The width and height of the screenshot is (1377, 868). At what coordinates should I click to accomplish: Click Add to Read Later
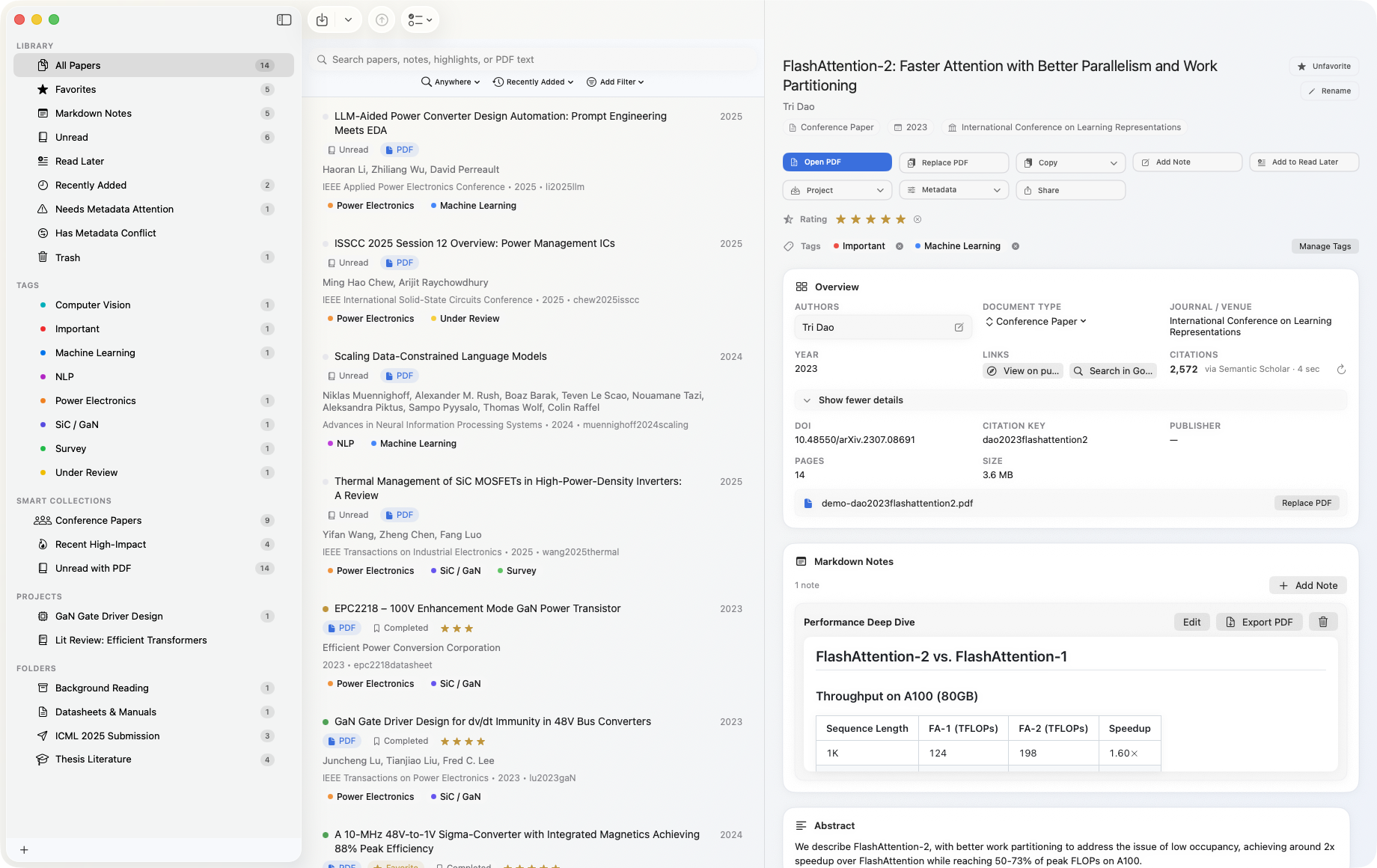point(1304,162)
